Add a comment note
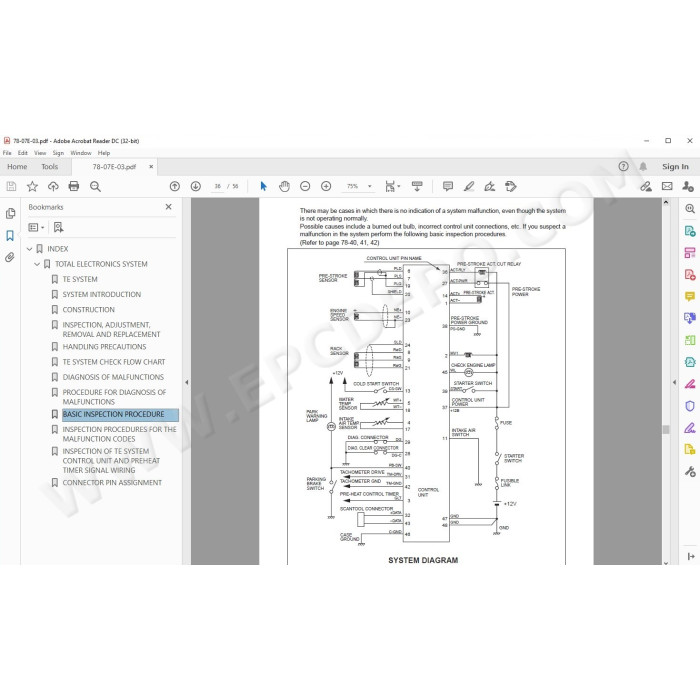Viewport: 700px width, 700px height. tap(448, 186)
